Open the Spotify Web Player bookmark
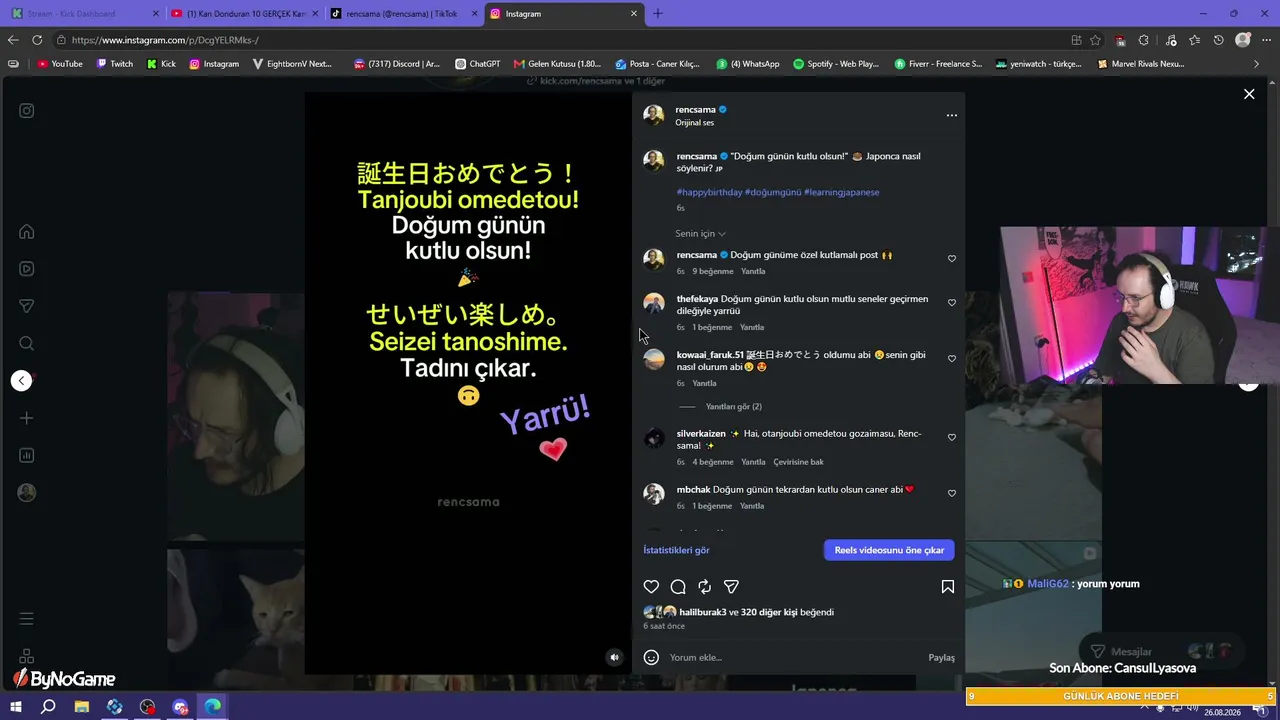This screenshot has height=720, width=1280. click(836, 64)
